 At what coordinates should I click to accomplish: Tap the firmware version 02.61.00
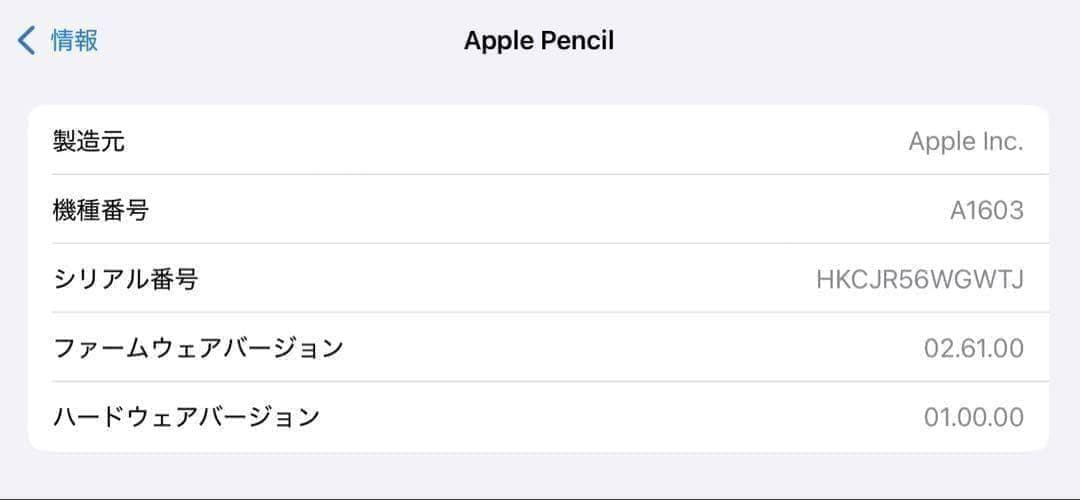tap(973, 348)
